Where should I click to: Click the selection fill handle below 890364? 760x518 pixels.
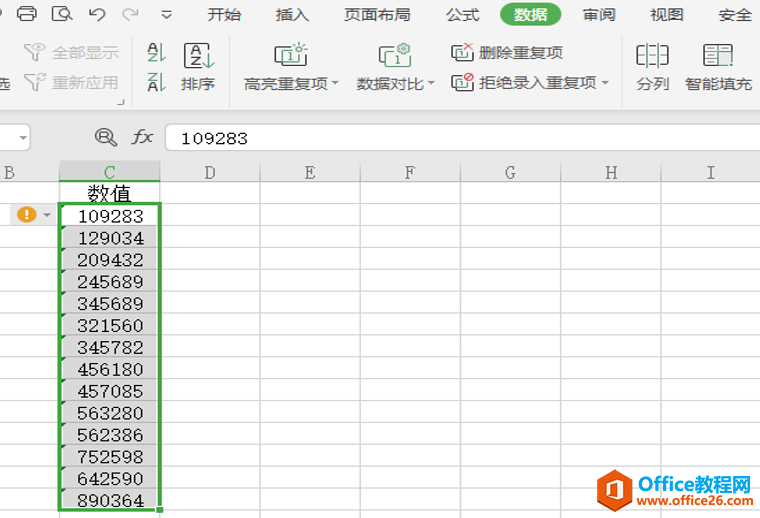[x=160, y=509]
